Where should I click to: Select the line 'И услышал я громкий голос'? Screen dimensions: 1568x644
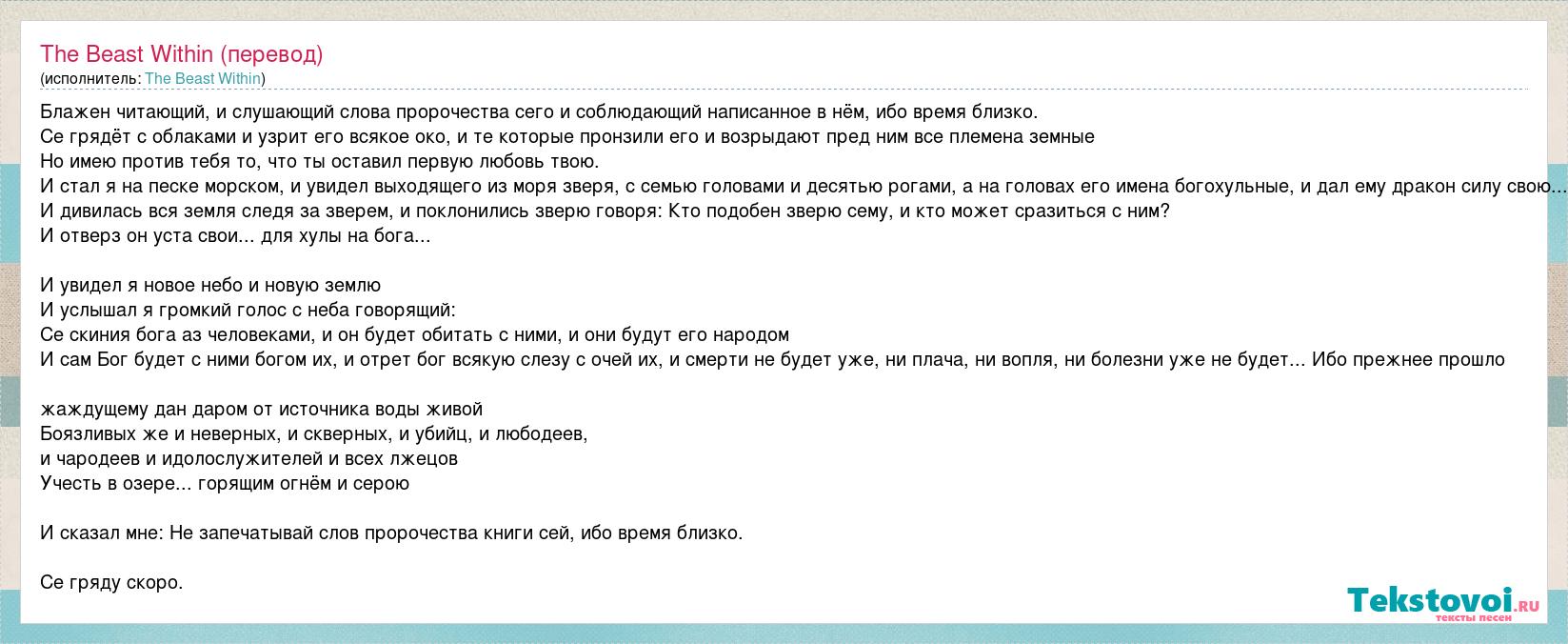[248, 310]
